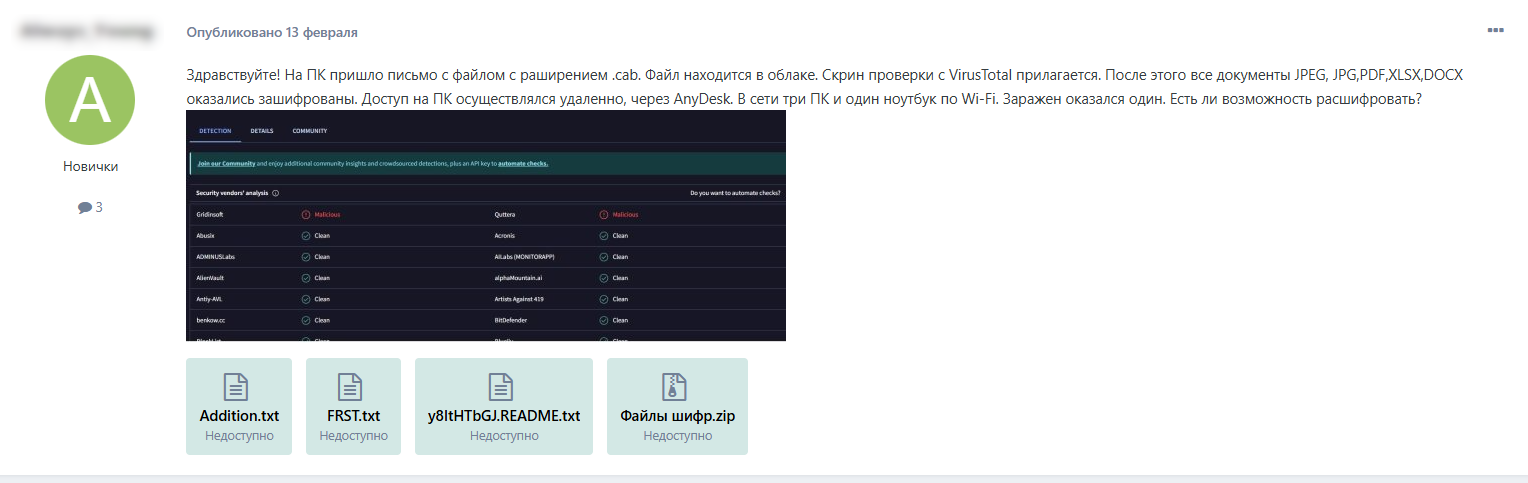
Task: Click the 'Join our Community' link
Action: 226,163
